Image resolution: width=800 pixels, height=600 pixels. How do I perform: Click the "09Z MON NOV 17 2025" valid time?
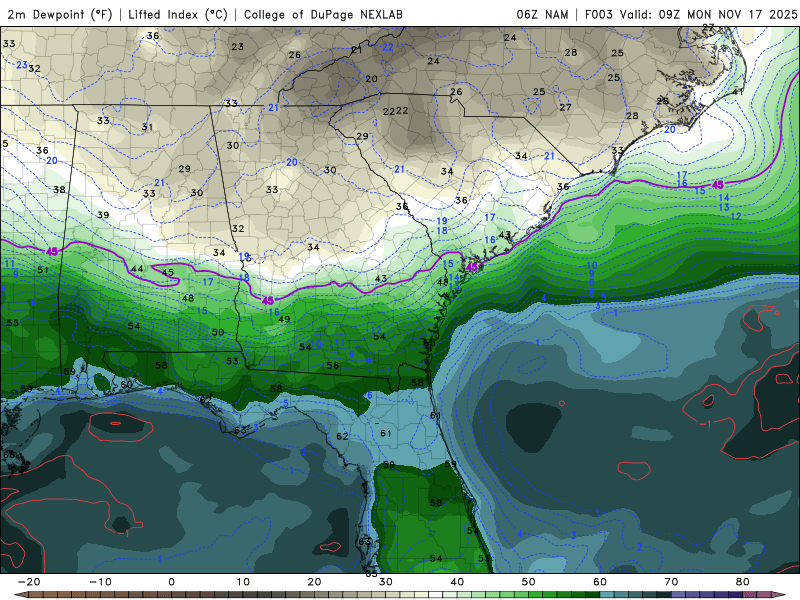(728, 14)
